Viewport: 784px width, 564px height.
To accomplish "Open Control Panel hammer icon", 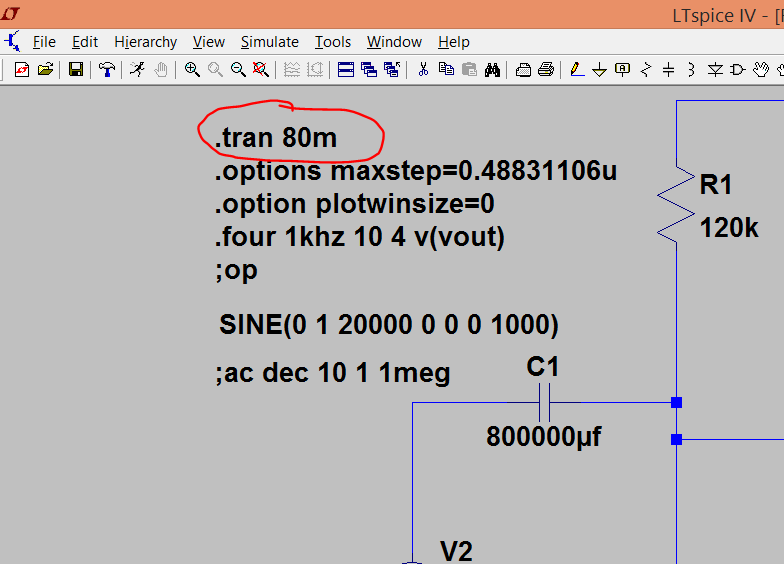I will [x=106, y=70].
